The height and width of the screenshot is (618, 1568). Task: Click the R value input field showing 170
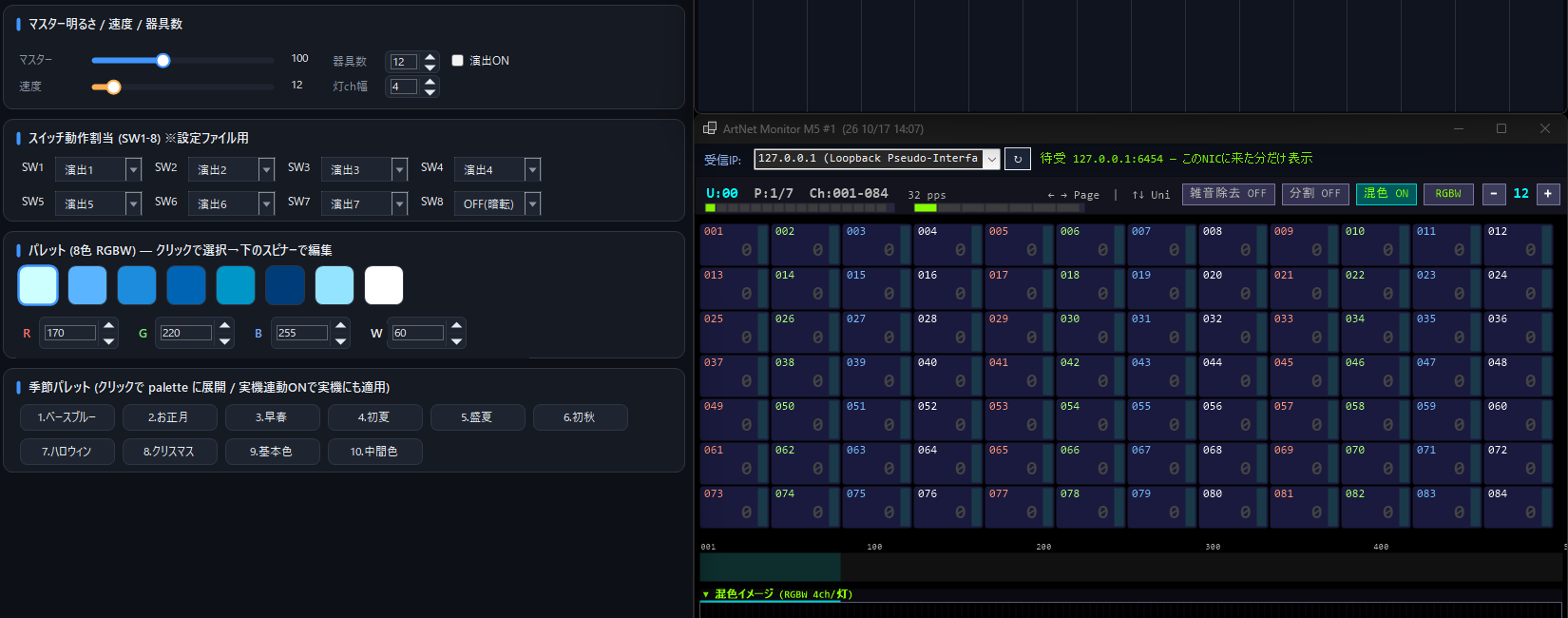point(69,333)
